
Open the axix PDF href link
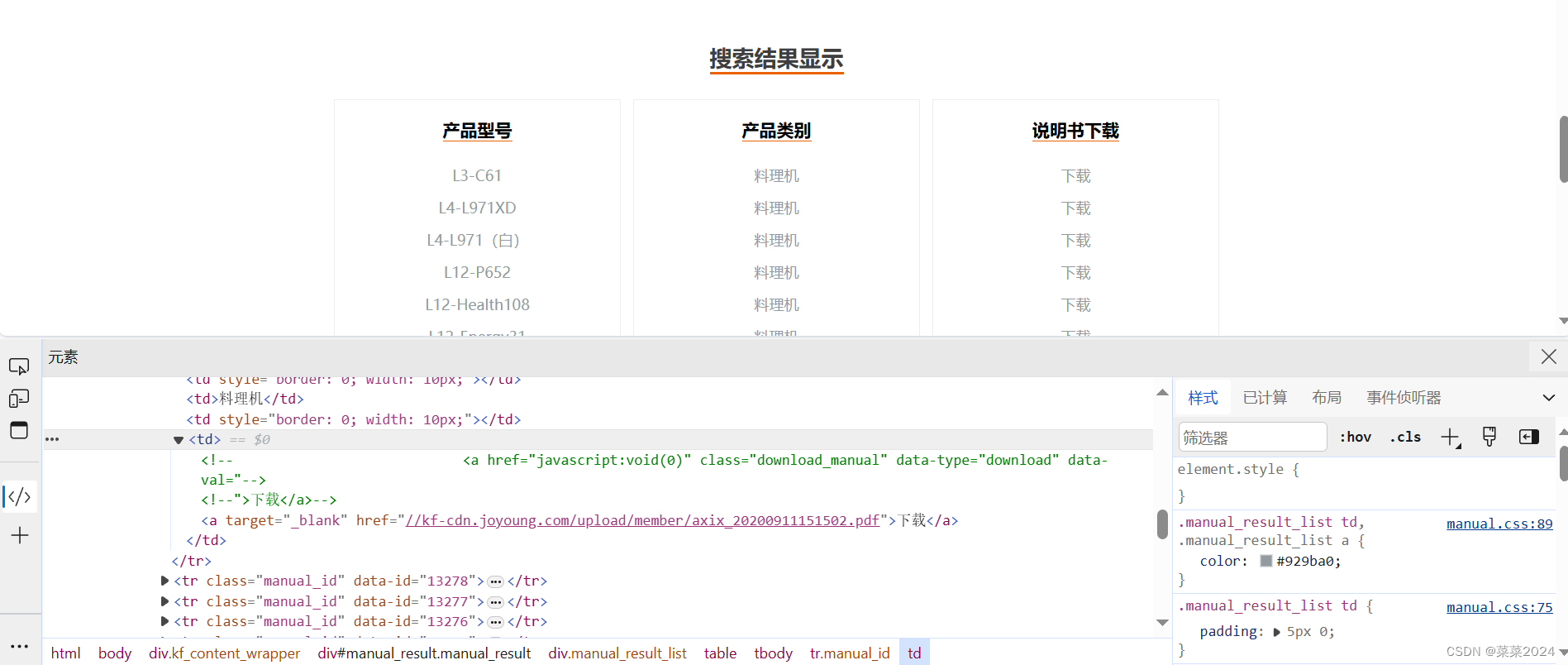click(642, 520)
